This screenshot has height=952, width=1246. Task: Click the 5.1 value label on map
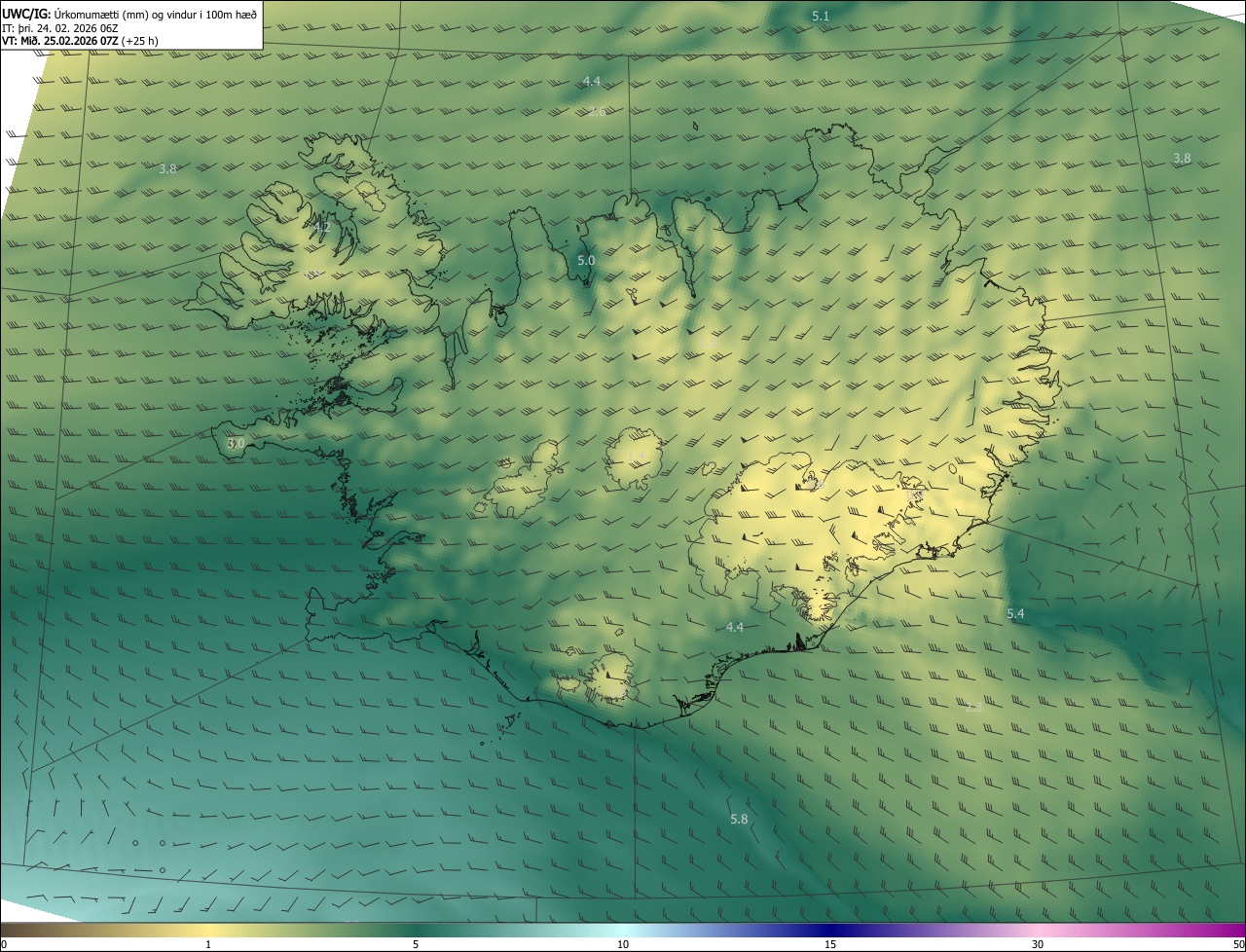click(821, 16)
